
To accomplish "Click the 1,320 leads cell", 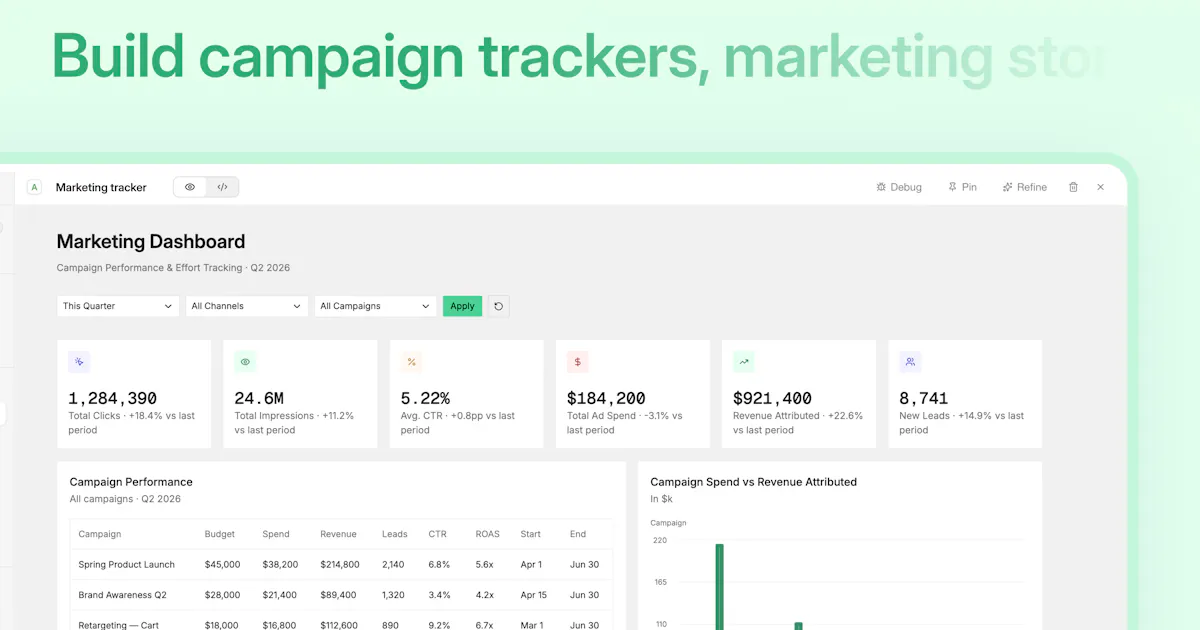I will tap(393, 595).
